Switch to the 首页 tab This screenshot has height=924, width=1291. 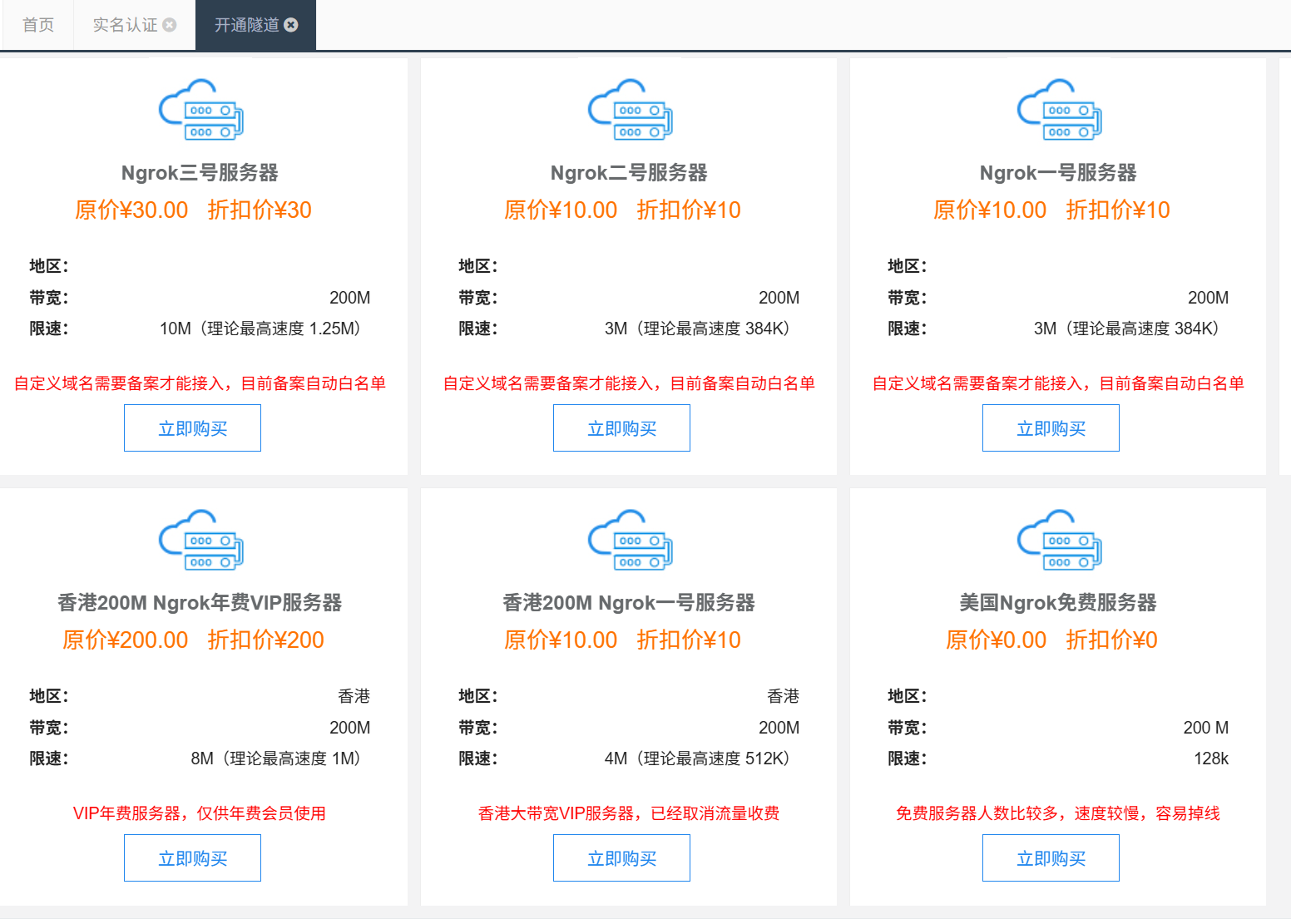click(x=37, y=25)
